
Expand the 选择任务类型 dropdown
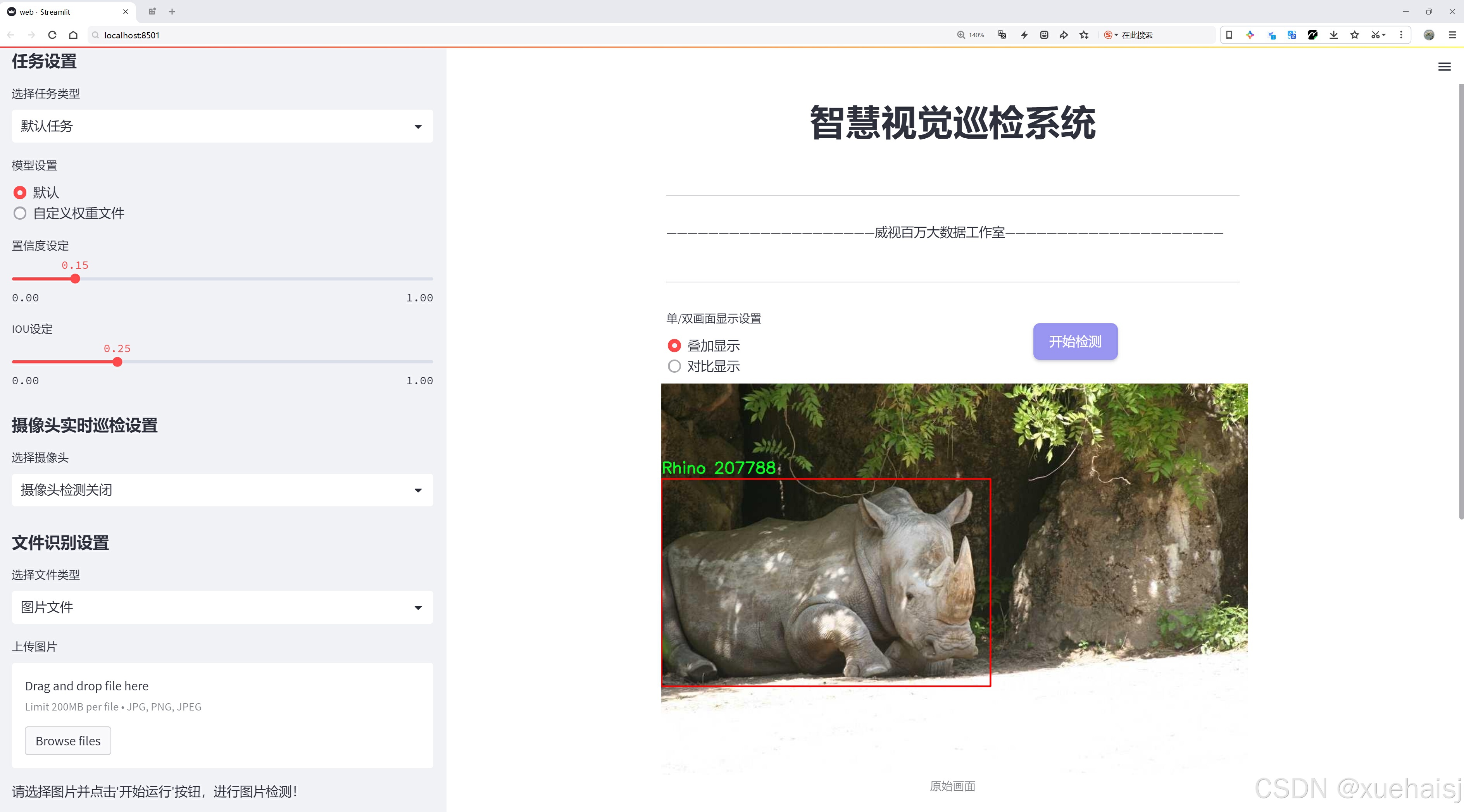pyautogui.click(x=222, y=126)
